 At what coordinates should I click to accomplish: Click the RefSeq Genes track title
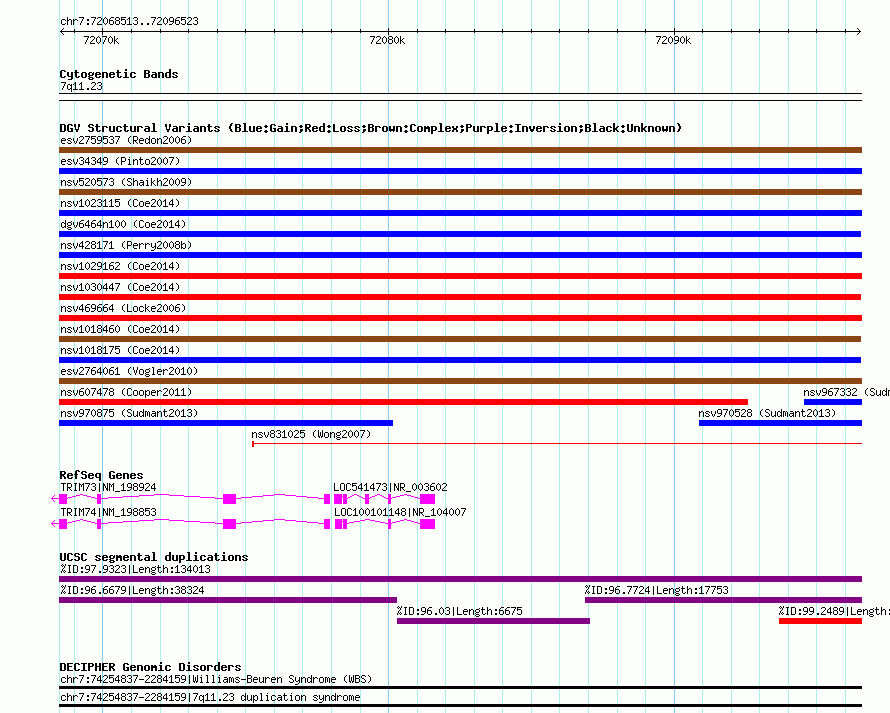point(102,475)
